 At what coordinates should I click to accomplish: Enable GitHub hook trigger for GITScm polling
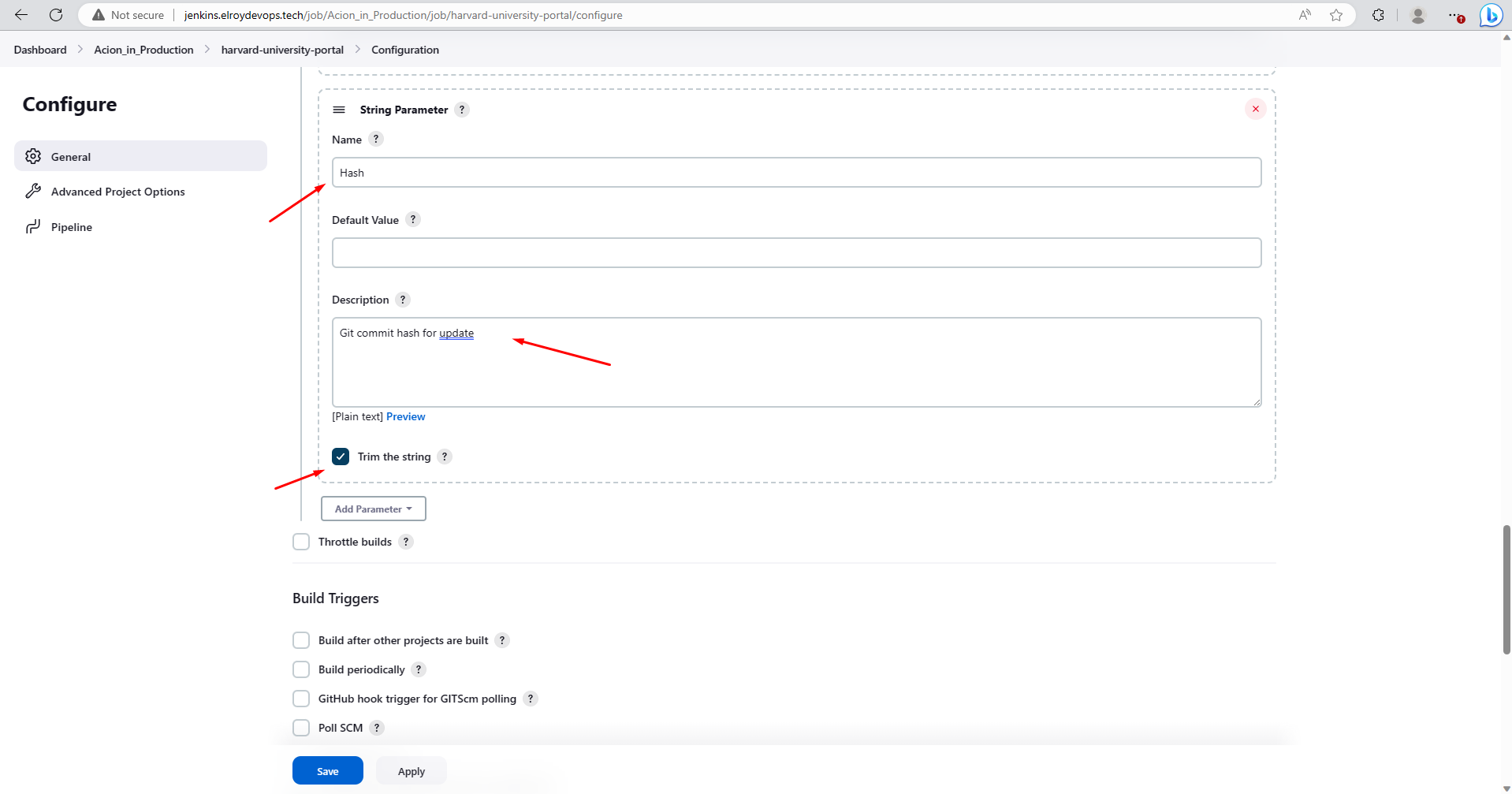(x=301, y=699)
